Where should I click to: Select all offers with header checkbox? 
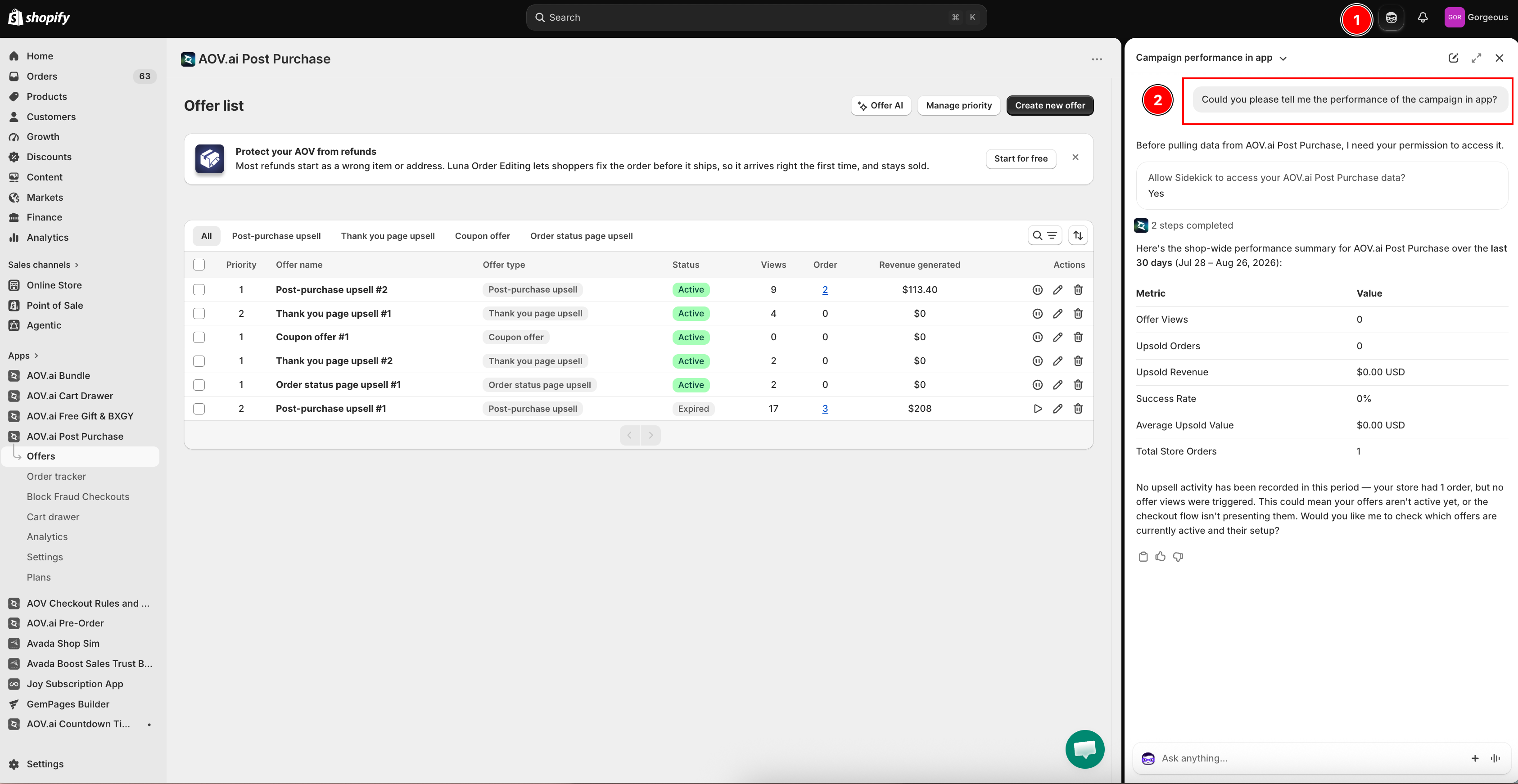199,265
